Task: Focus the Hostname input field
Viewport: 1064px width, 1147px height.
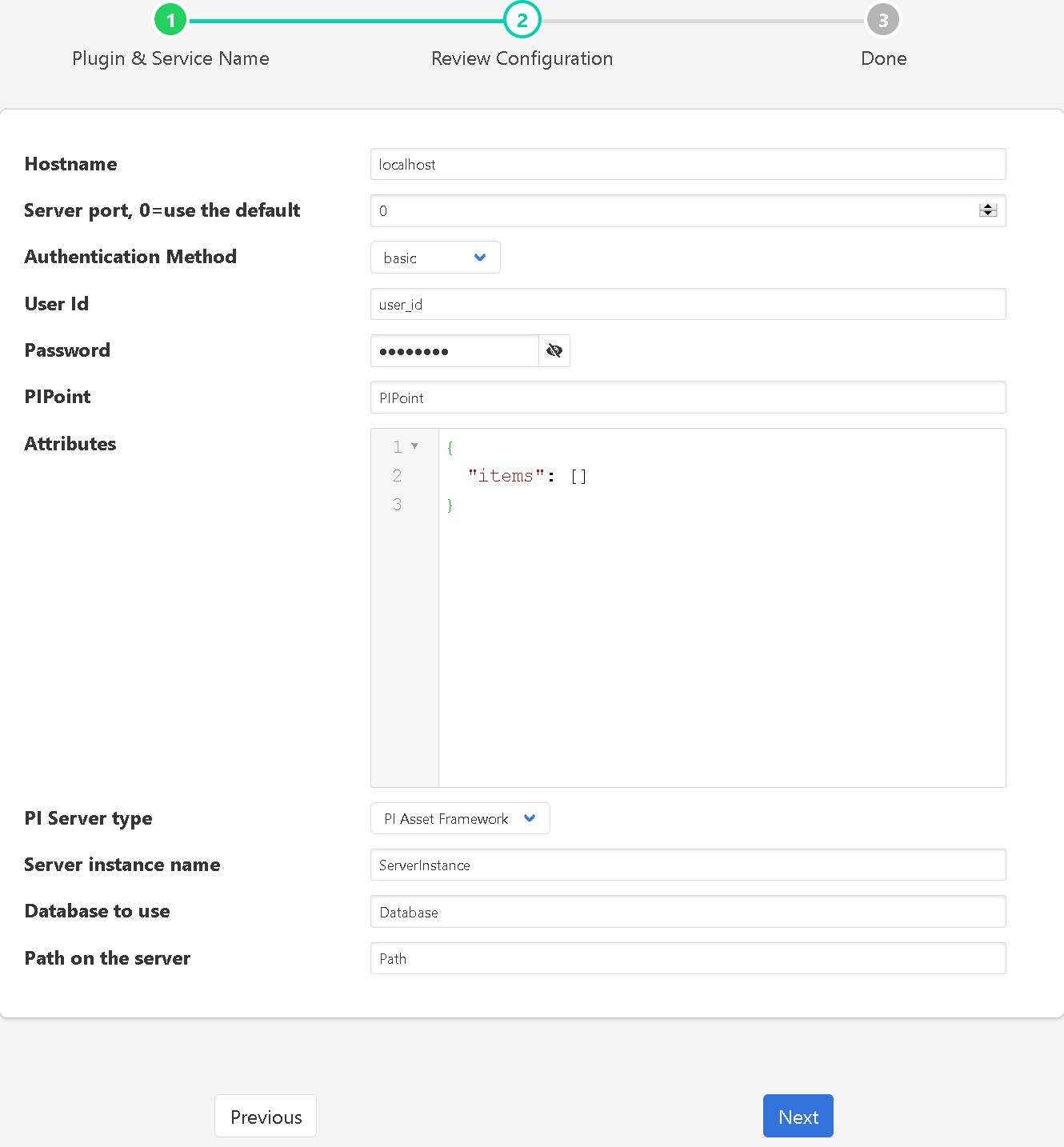Action: tap(687, 164)
